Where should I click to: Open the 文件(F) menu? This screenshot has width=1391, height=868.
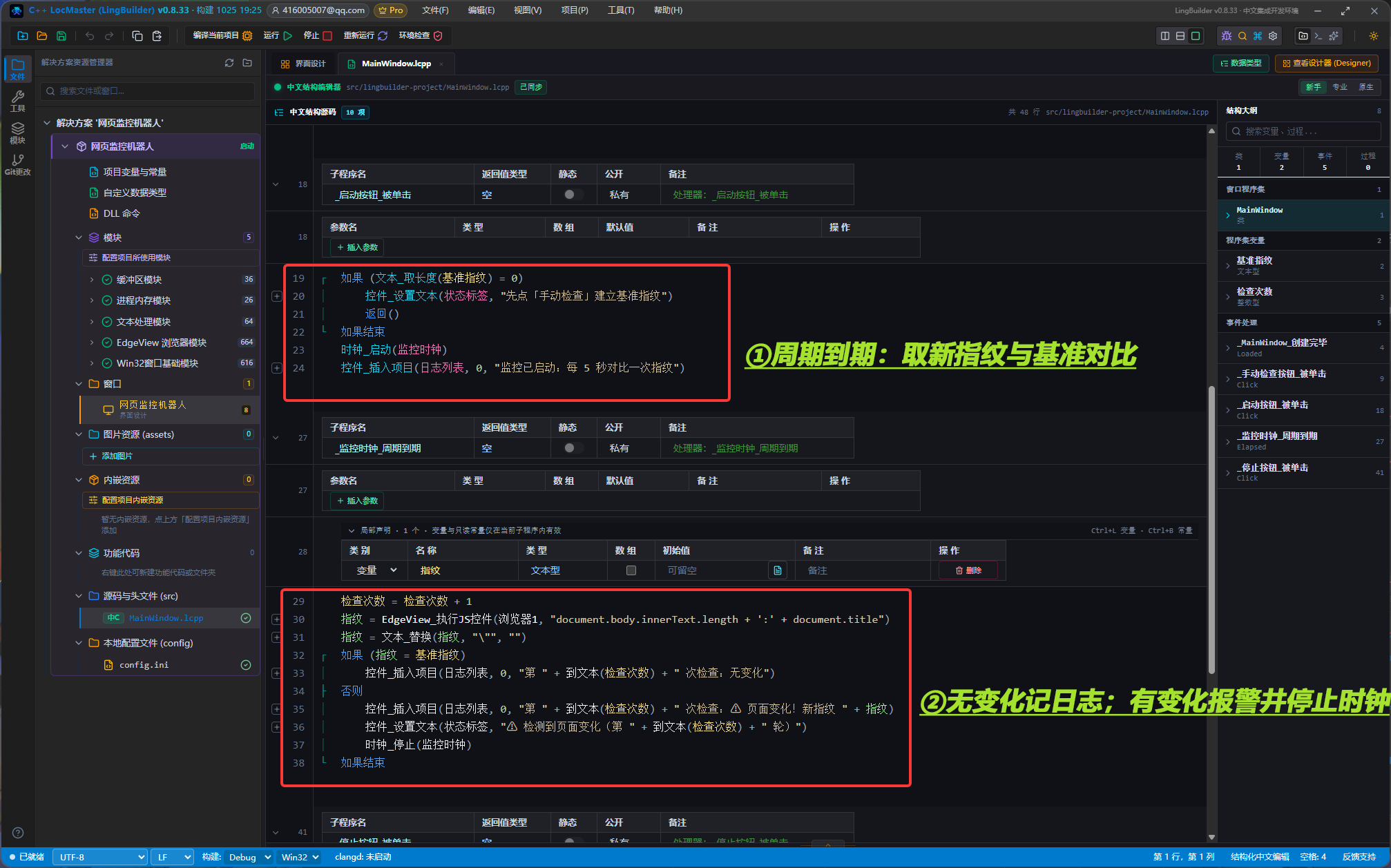pyautogui.click(x=435, y=10)
